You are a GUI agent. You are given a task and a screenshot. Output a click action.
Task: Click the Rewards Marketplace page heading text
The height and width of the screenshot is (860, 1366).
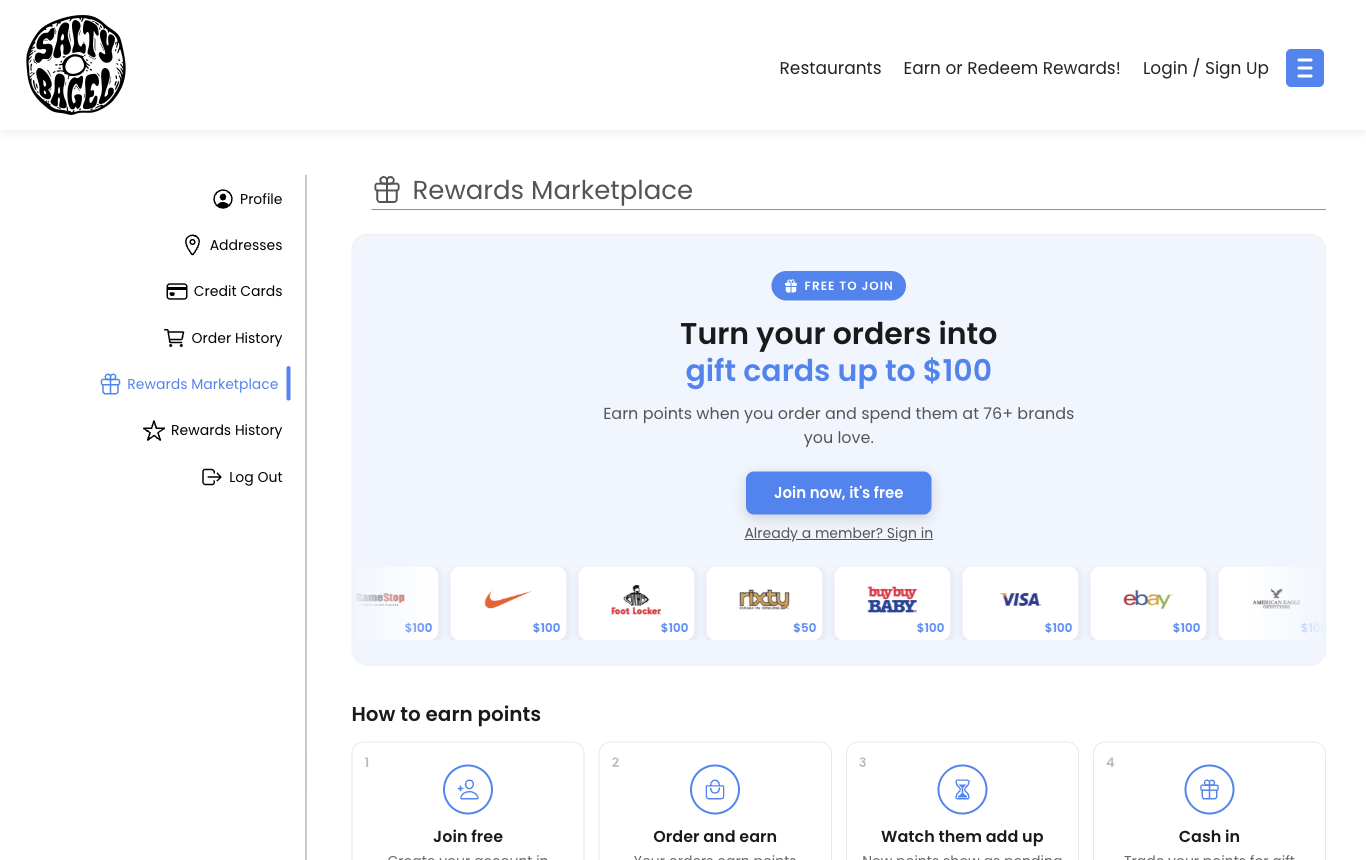click(x=553, y=190)
